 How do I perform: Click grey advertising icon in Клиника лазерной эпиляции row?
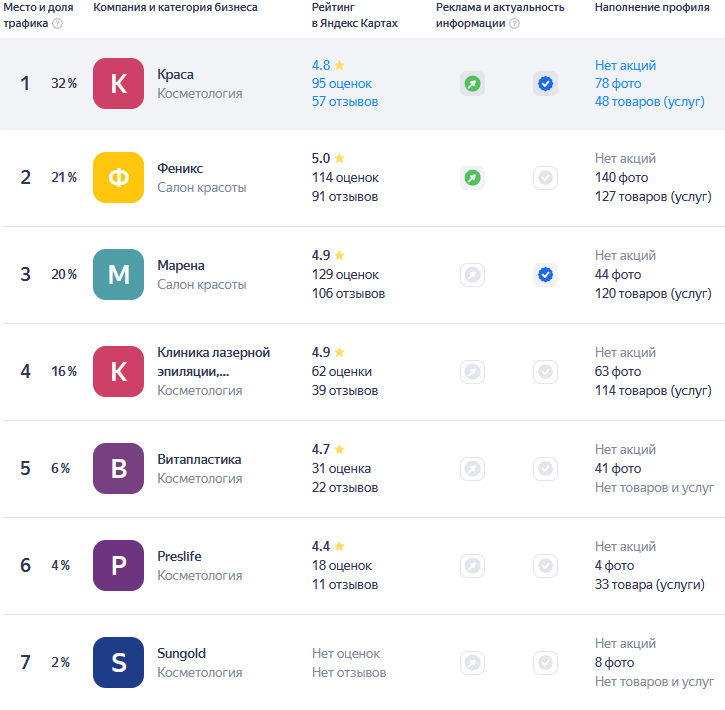pyautogui.click(x=472, y=372)
